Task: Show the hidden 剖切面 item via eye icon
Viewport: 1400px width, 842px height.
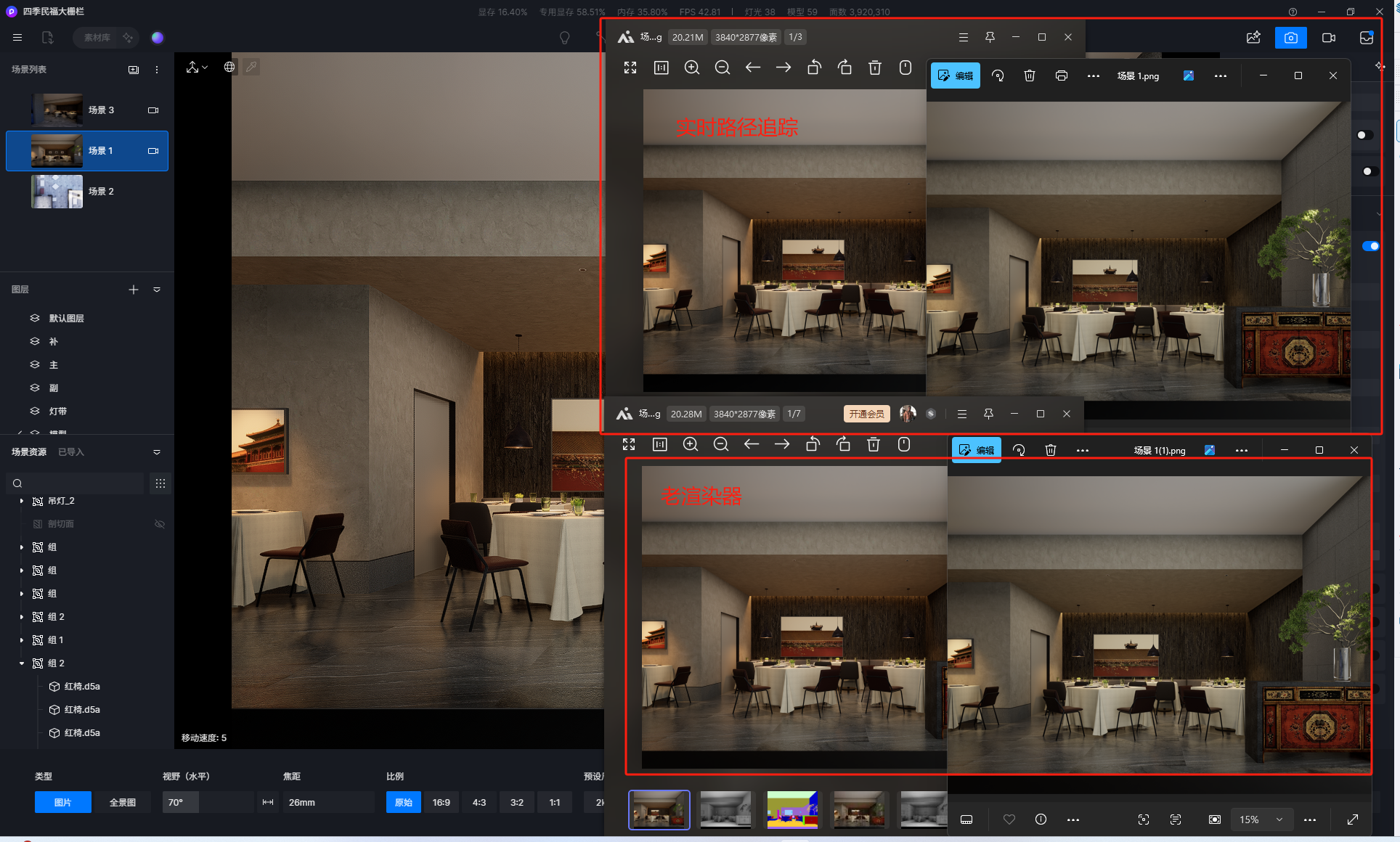Action: [x=160, y=524]
